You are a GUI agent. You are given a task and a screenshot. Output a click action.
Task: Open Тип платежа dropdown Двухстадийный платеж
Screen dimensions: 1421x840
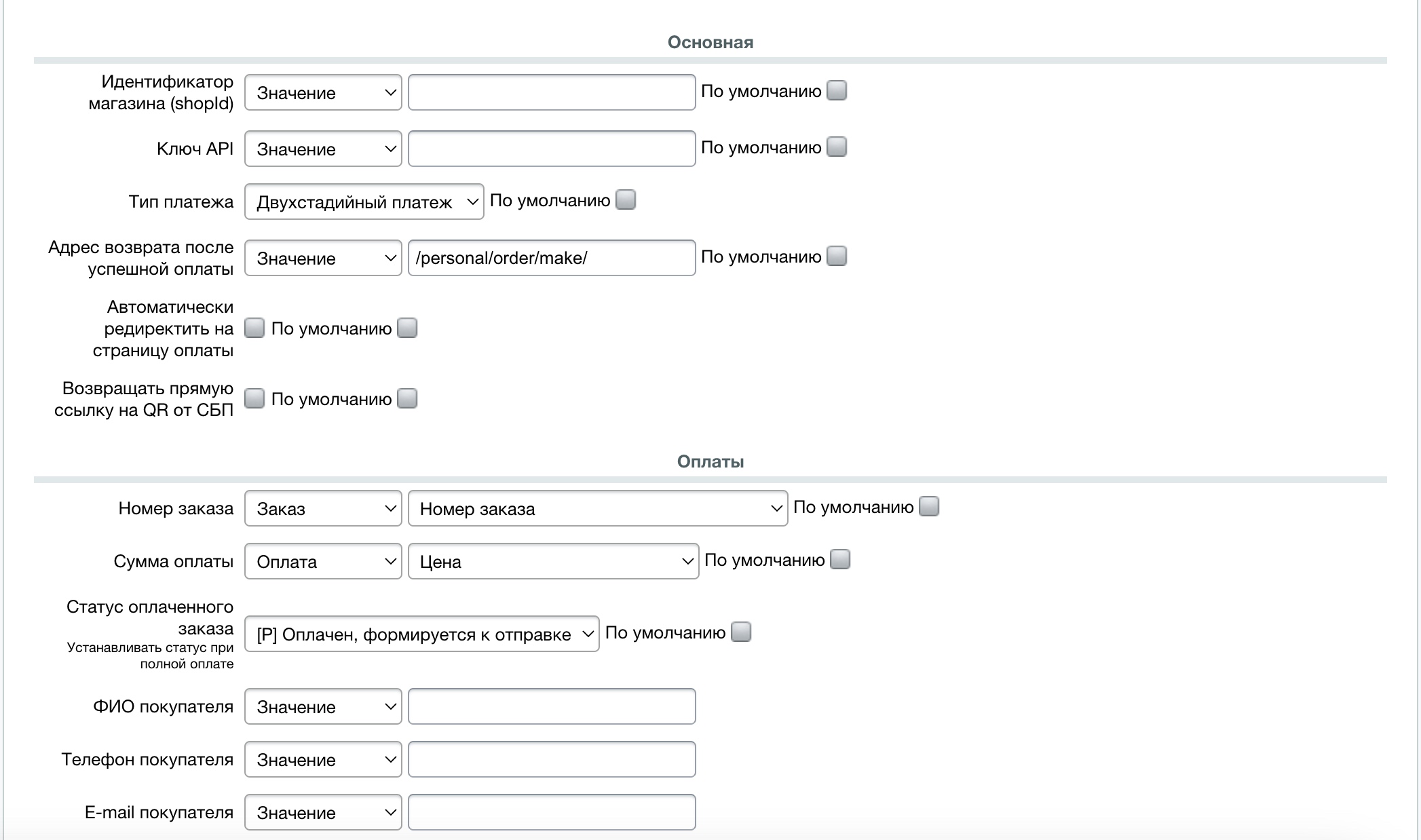pyautogui.click(x=364, y=202)
